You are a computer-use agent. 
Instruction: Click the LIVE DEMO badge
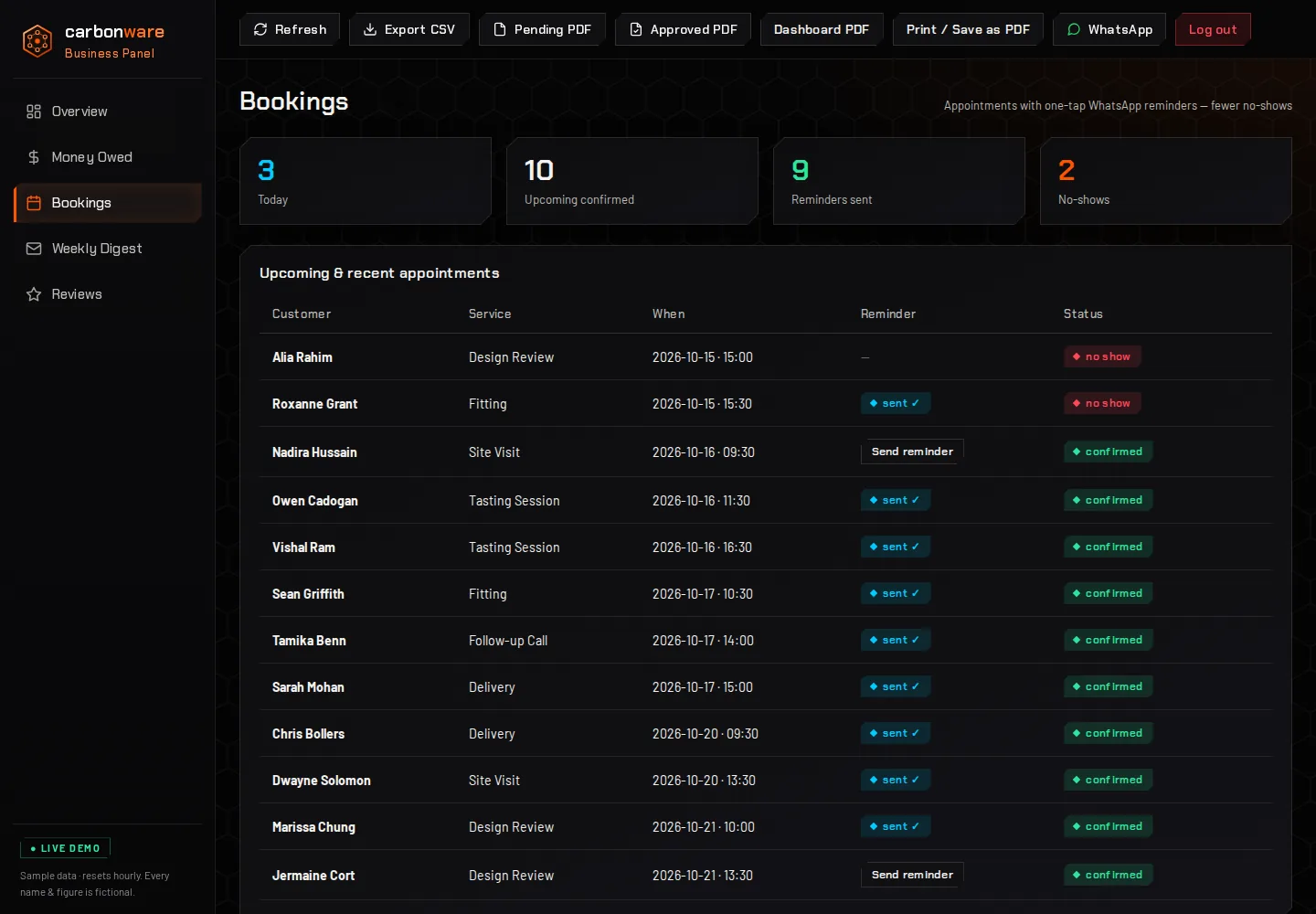[65, 848]
